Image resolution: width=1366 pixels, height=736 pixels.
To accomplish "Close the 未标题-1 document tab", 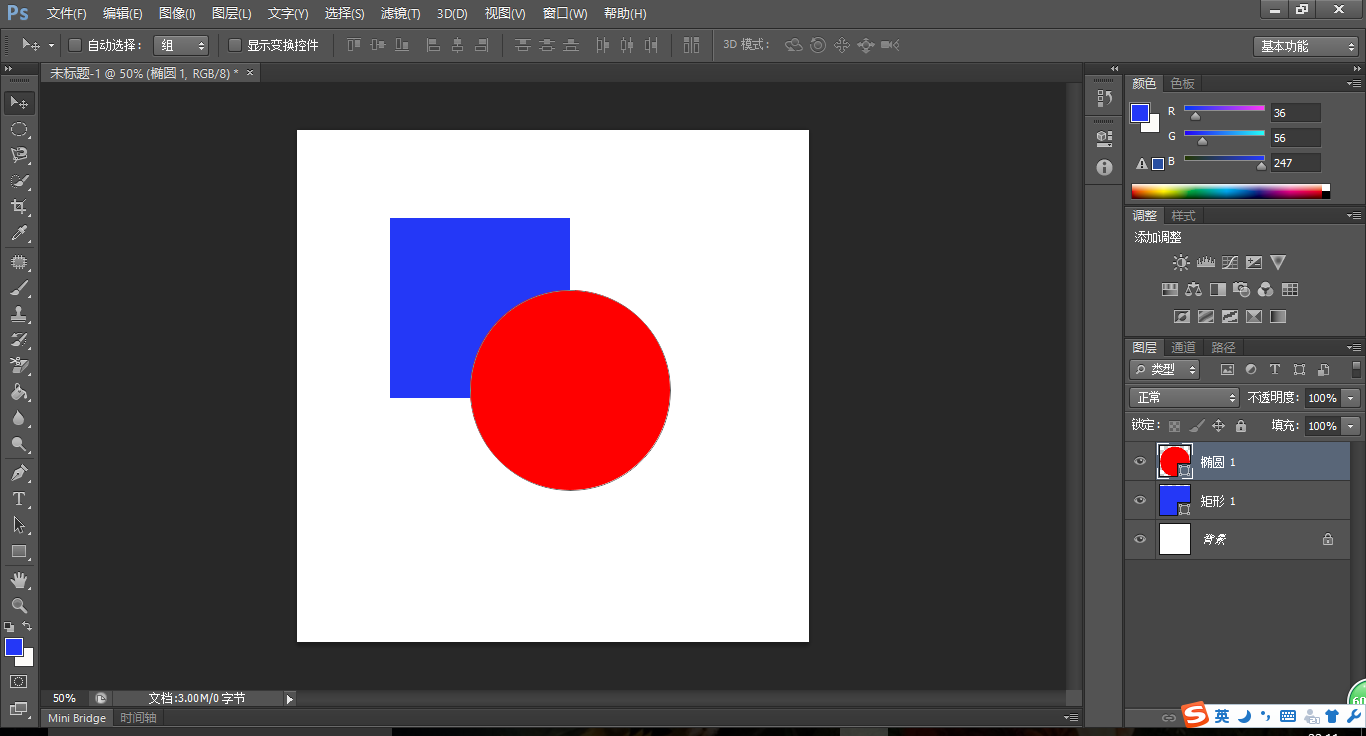I will pyautogui.click(x=250, y=73).
